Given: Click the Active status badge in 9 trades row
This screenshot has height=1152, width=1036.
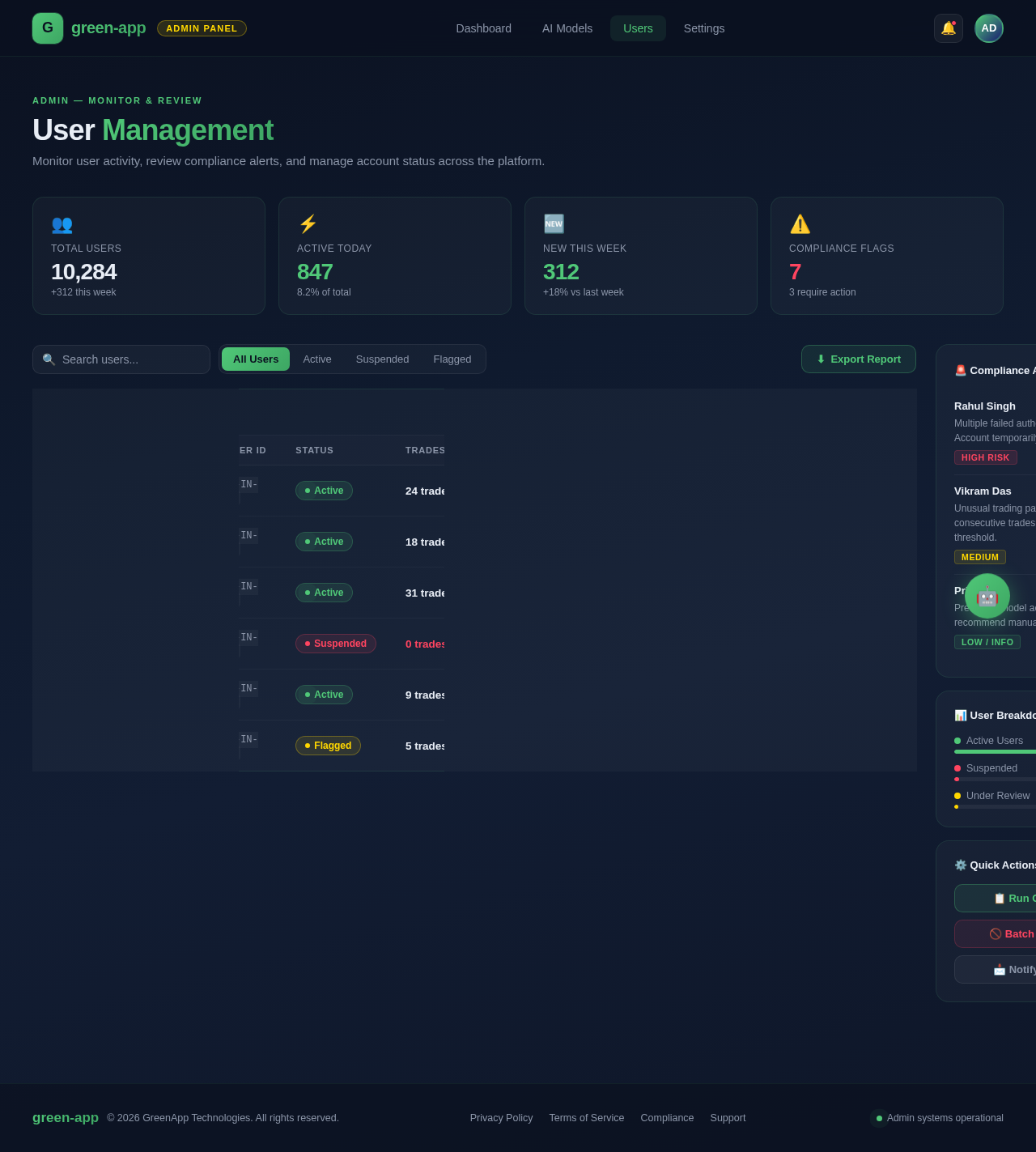Looking at the screenshot, I should [x=324, y=695].
